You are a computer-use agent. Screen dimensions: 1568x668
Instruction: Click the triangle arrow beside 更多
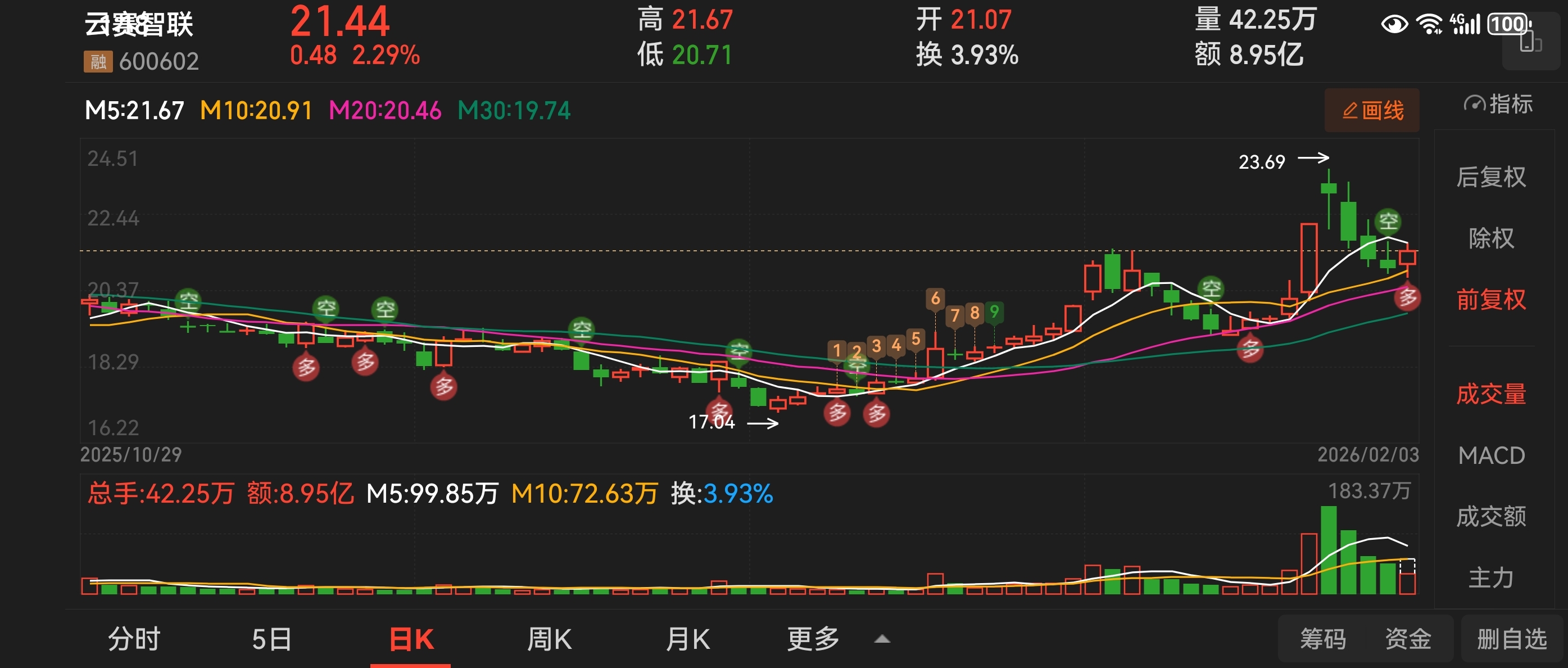coord(882,639)
